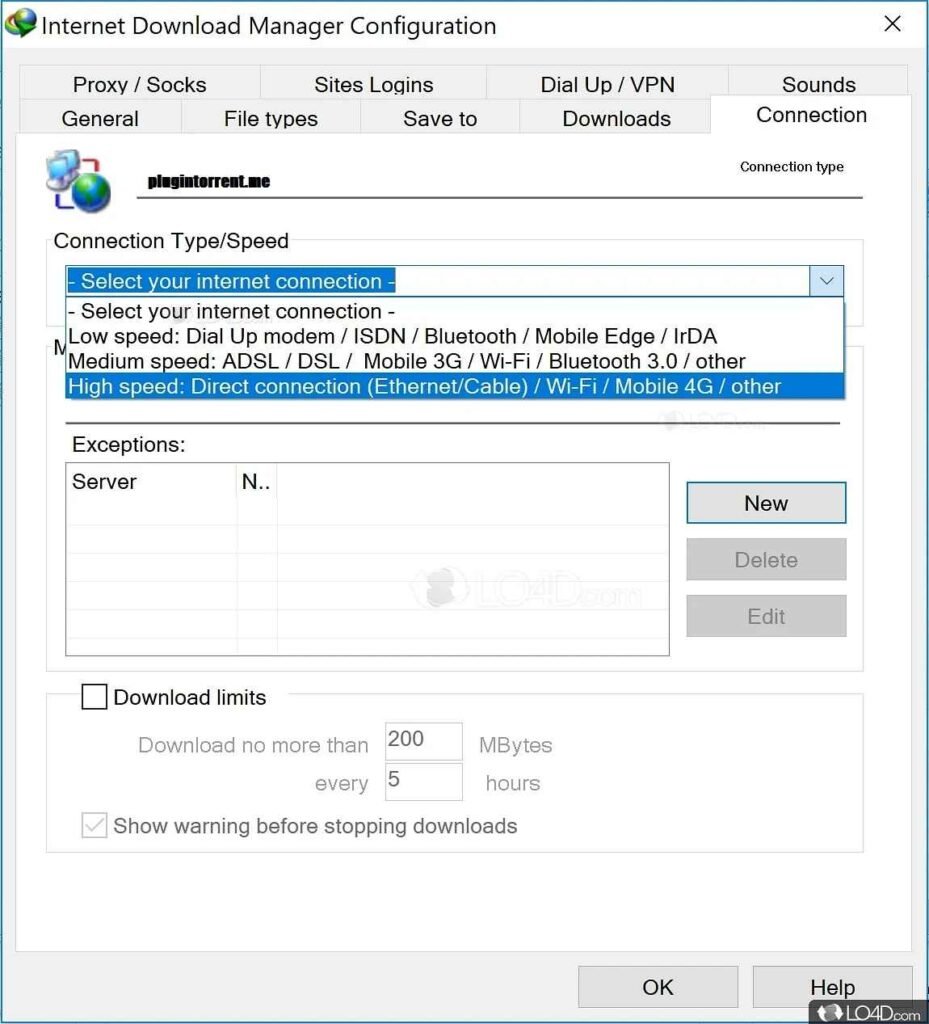Click the N.. column header

point(257,482)
